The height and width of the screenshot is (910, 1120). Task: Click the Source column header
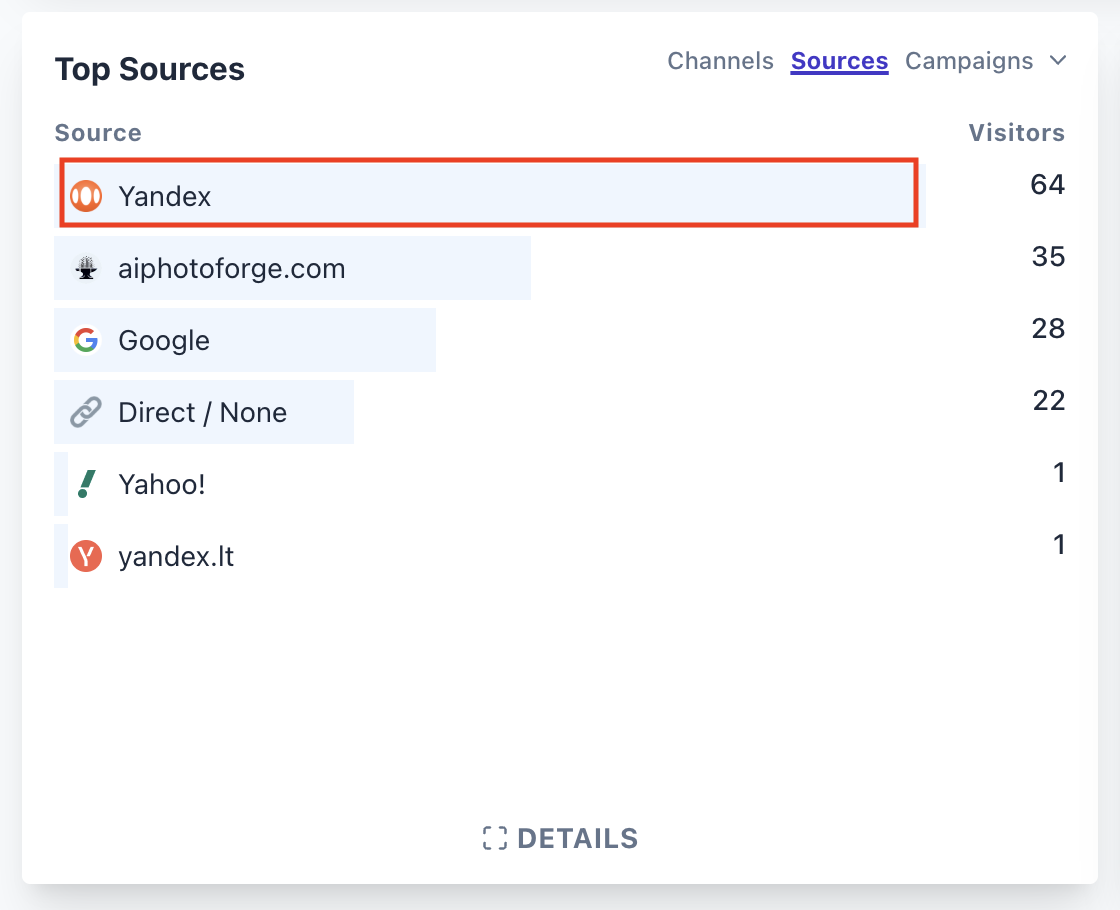[x=98, y=133]
